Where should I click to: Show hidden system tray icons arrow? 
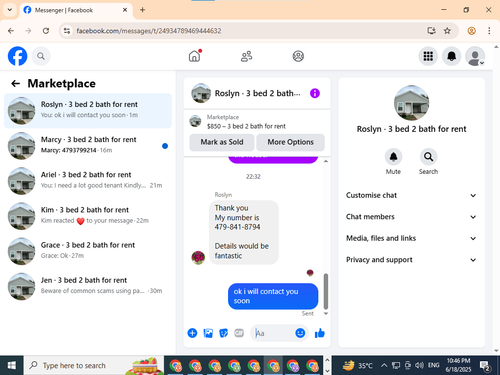pyautogui.click(x=384, y=365)
